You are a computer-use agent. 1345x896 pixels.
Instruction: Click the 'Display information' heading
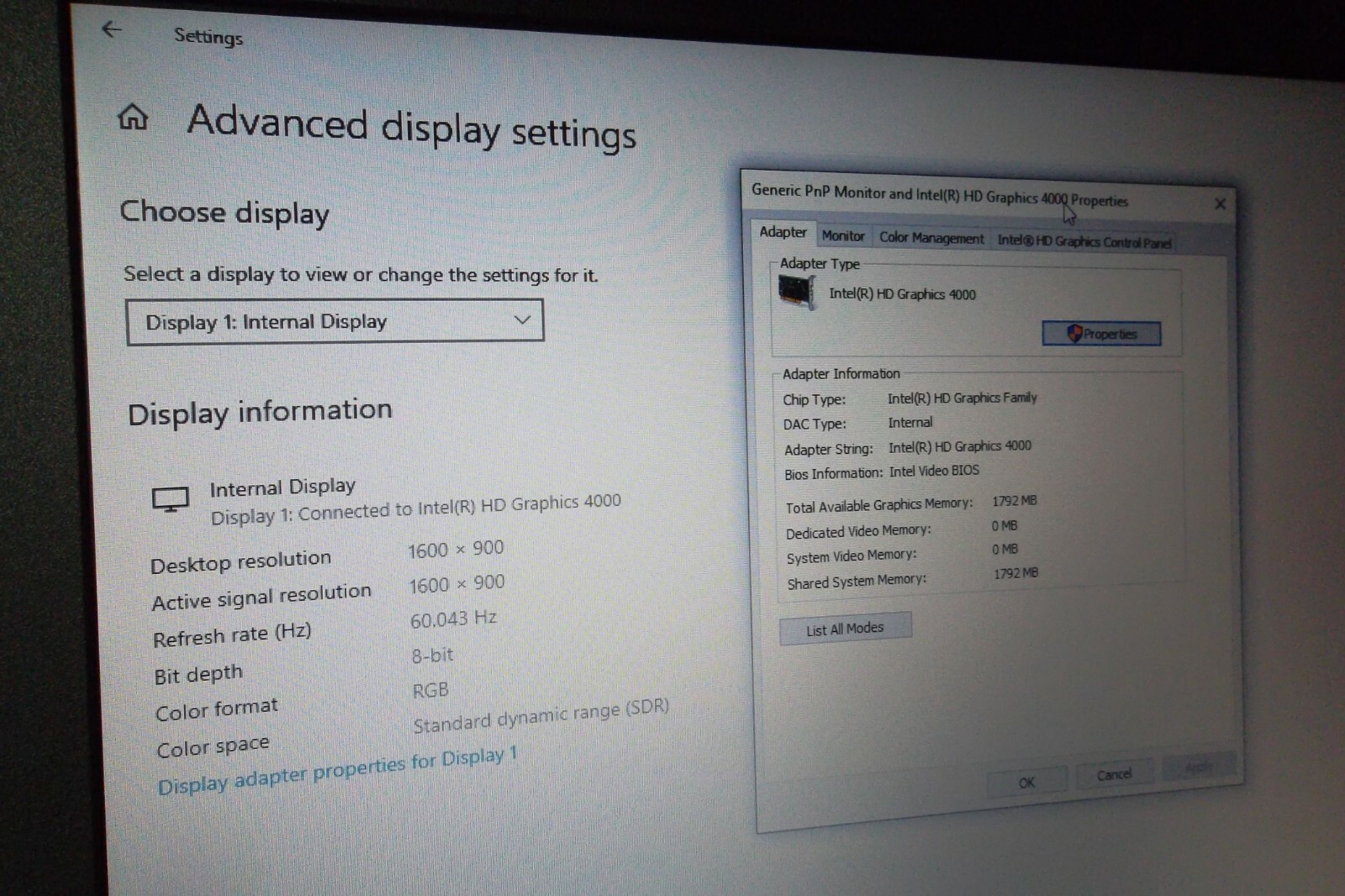tap(260, 412)
